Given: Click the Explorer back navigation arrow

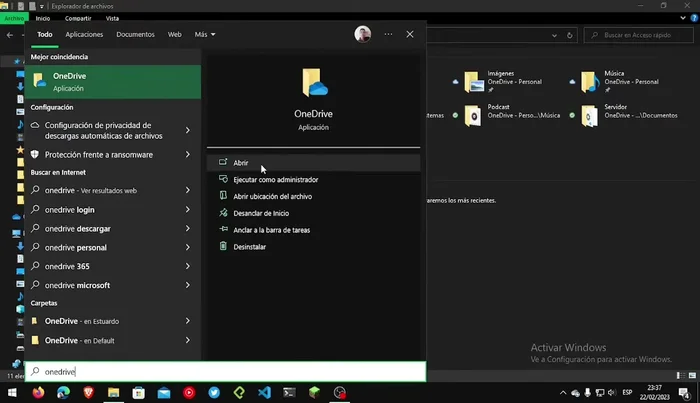Looking at the screenshot, I should [x=10, y=35].
